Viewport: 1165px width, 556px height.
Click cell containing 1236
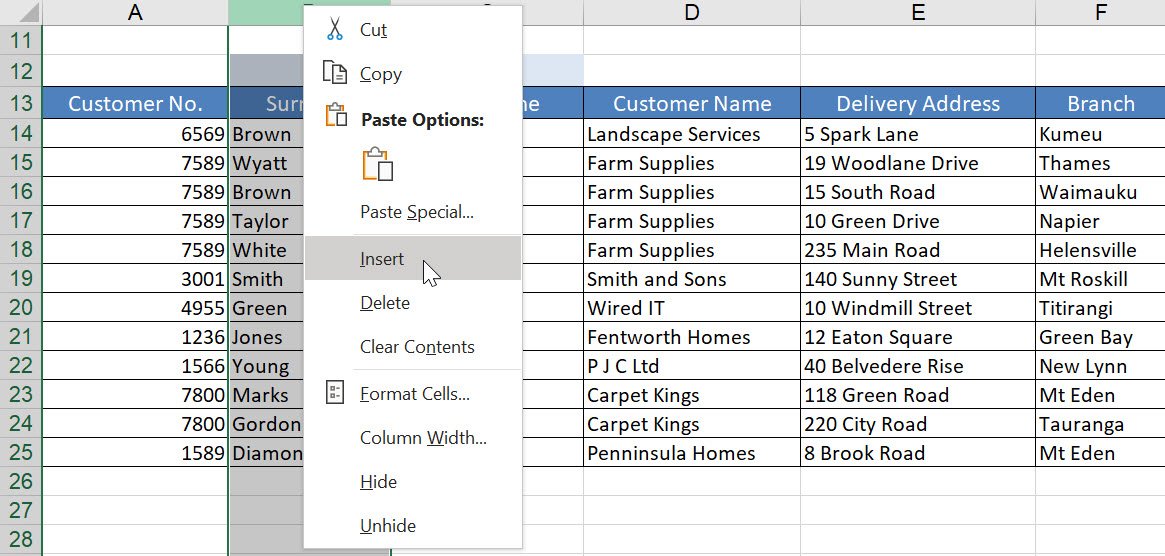(135, 337)
